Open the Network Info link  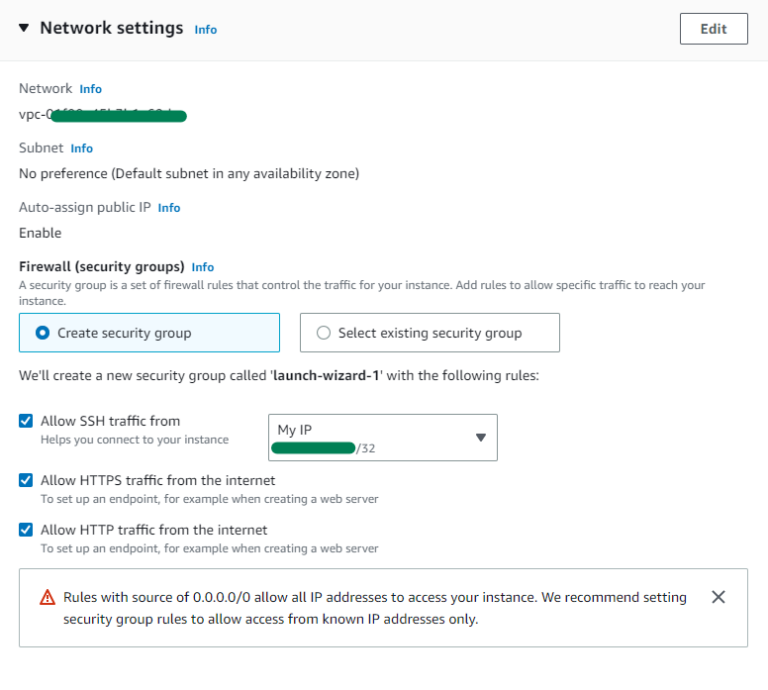click(91, 89)
